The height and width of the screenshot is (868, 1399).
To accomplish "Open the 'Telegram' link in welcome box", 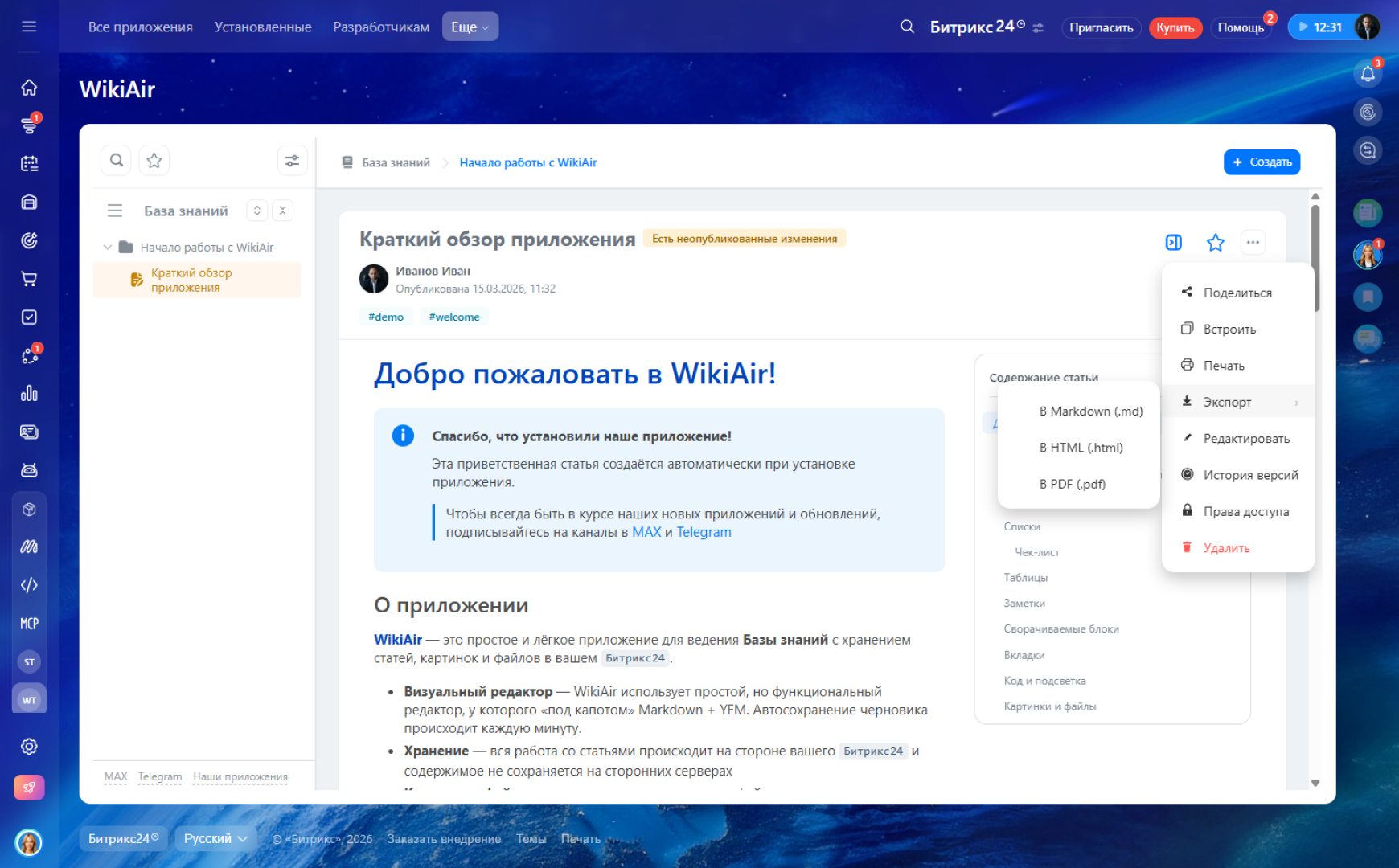I will coord(704,532).
